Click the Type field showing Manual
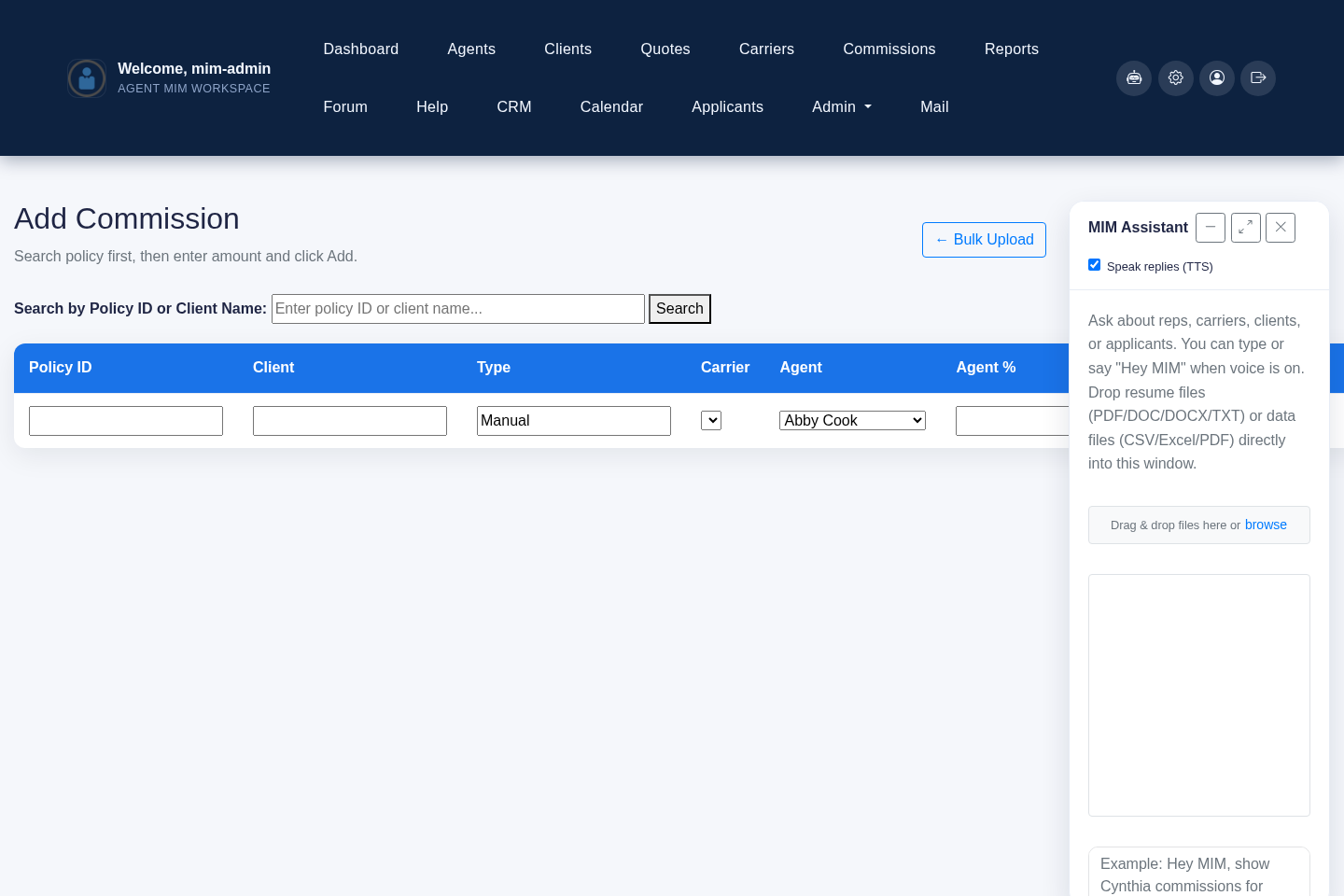 (x=574, y=421)
